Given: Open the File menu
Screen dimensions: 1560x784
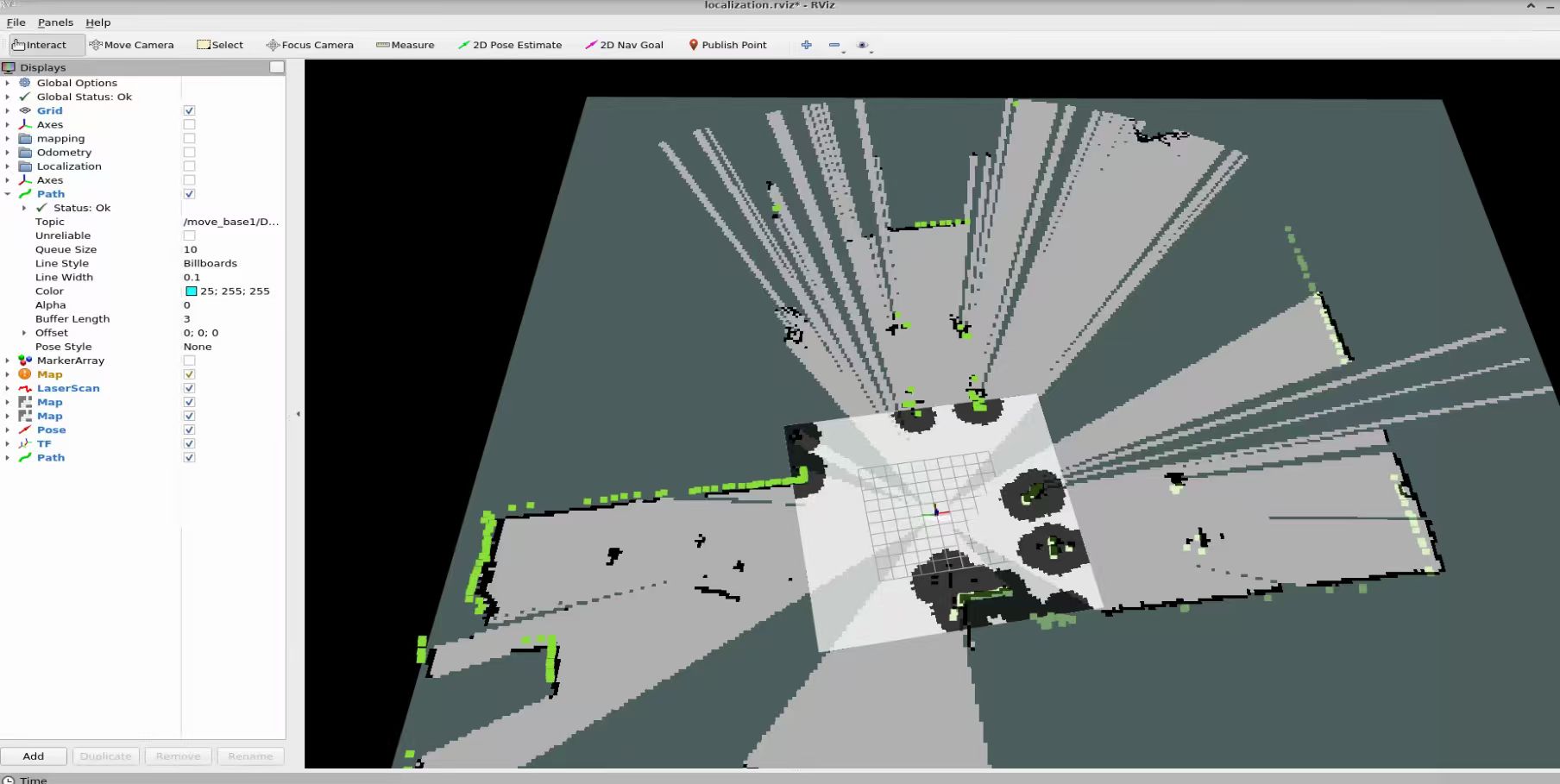Looking at the screenshot, I should click(16, 22).
